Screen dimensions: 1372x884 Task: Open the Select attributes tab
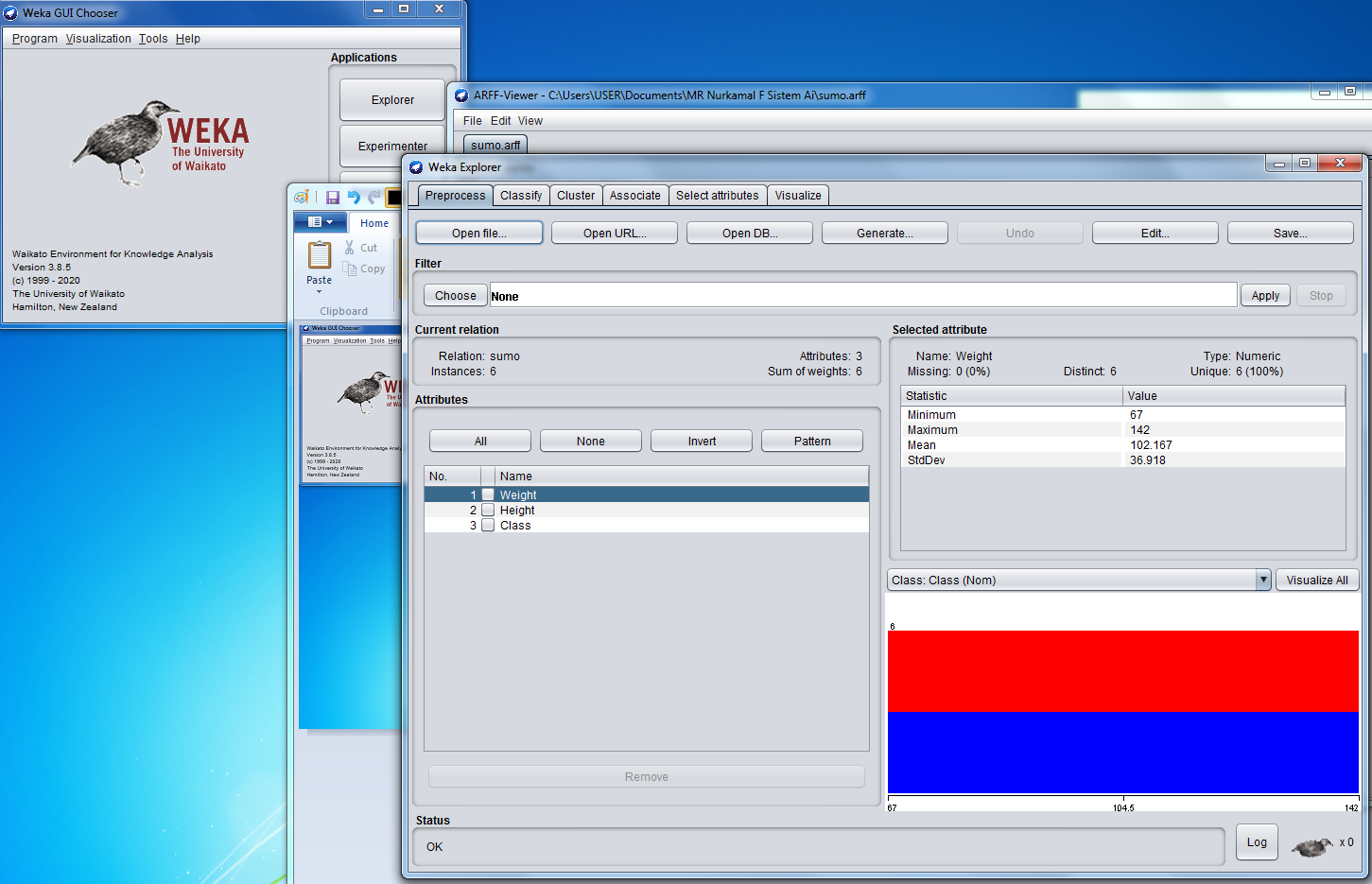click(x=718, y=196)
